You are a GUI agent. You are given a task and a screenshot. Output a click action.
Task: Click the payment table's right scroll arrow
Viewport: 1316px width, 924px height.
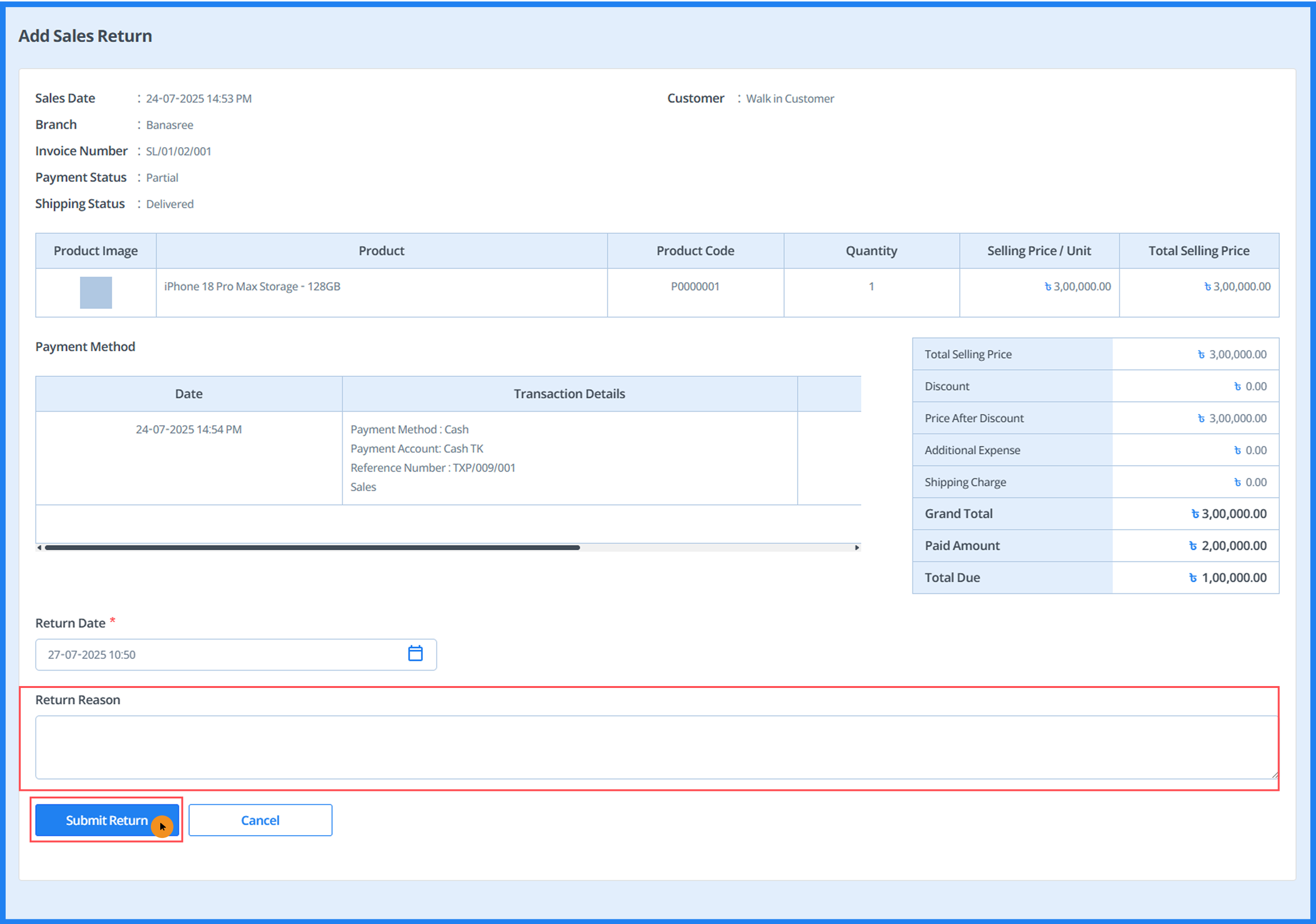click(857, 548)
